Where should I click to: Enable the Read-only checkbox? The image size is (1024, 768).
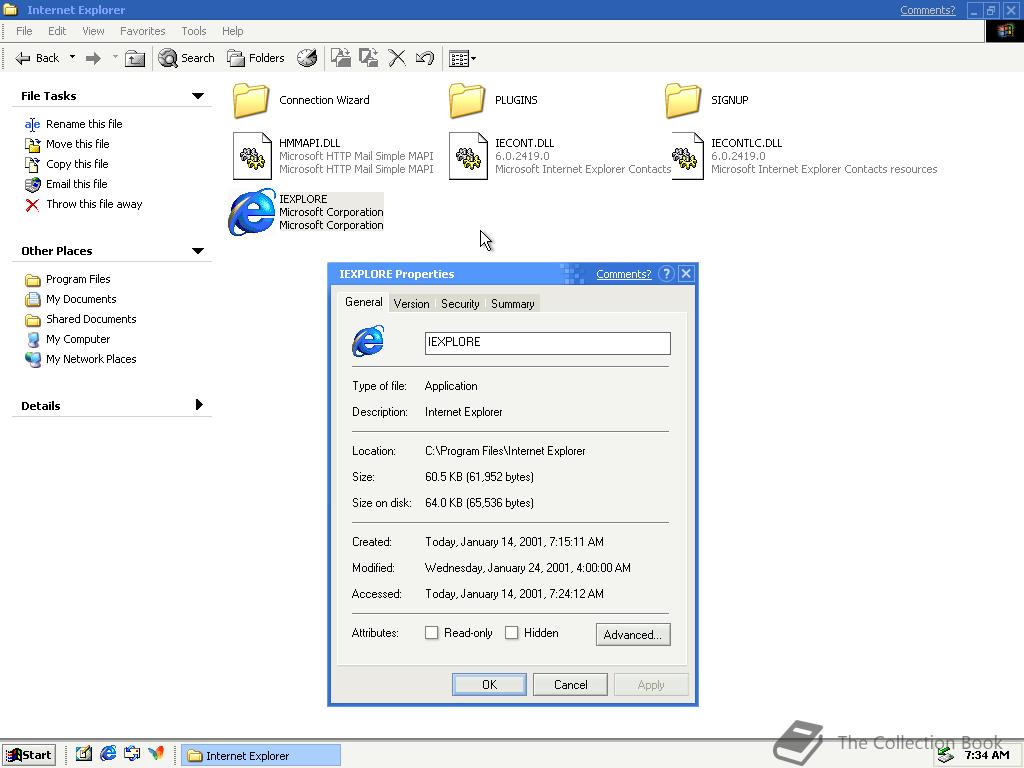pyautogui.click(x=431, y=632)
